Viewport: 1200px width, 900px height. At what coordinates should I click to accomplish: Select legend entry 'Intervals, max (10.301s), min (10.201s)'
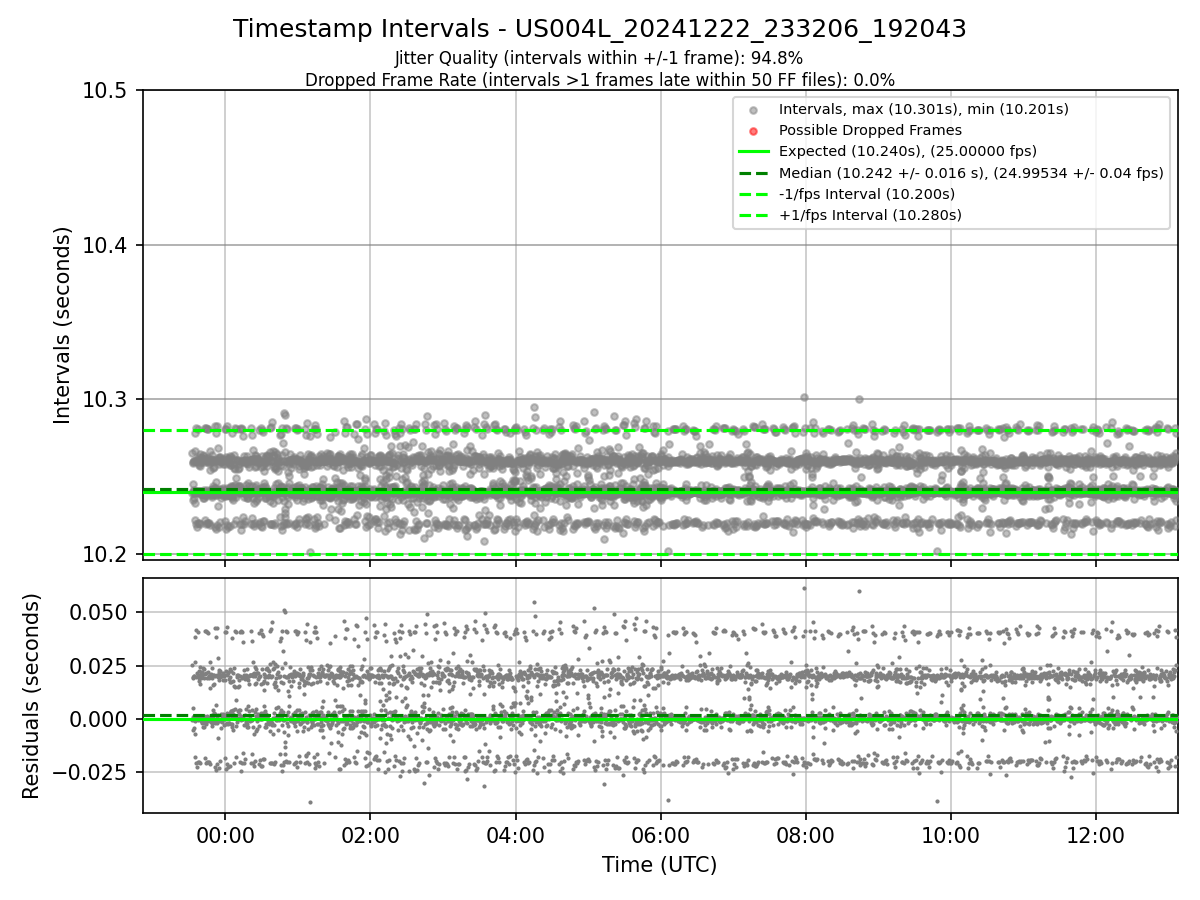click(x=924, y=109)
